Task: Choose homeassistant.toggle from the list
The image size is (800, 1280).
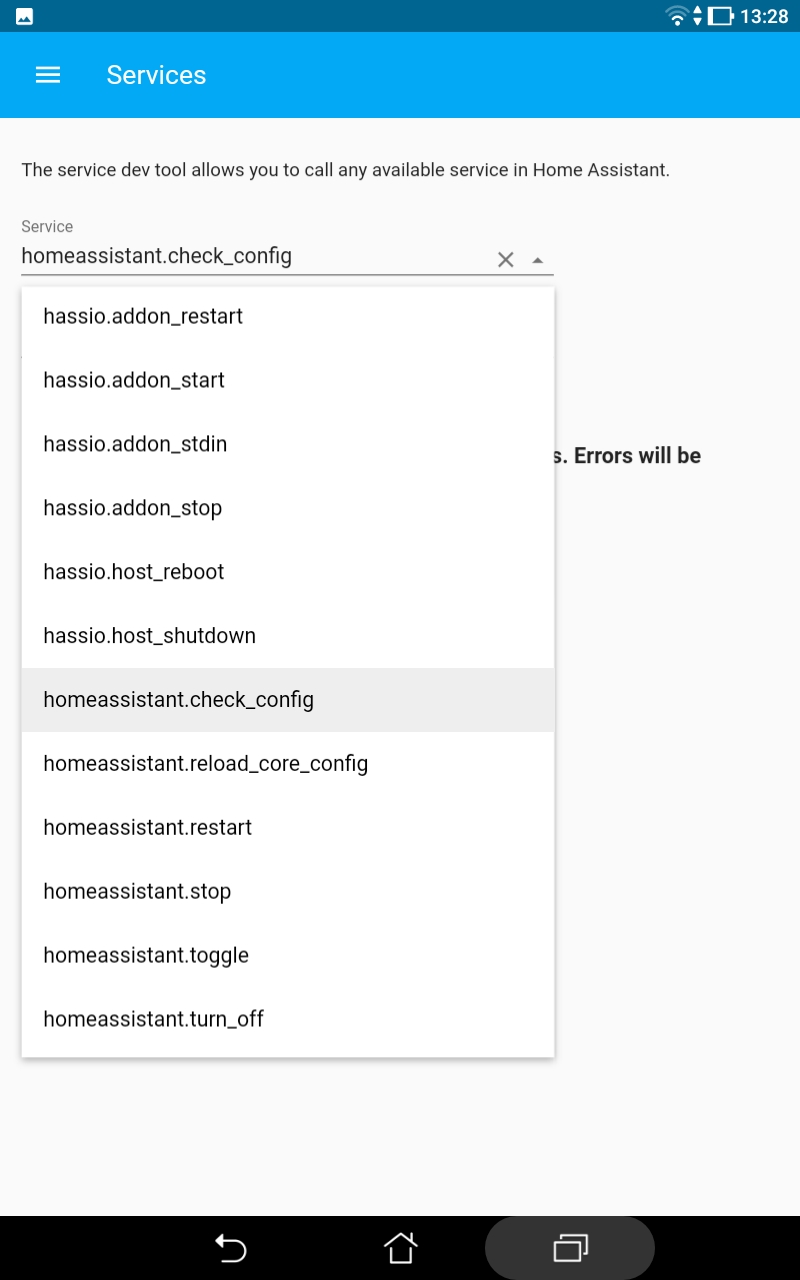Action: tap(145, 955)
